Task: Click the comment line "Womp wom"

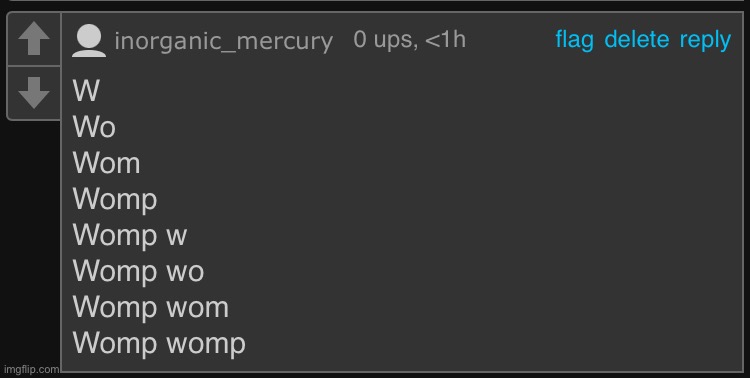Action: [151, 308]
